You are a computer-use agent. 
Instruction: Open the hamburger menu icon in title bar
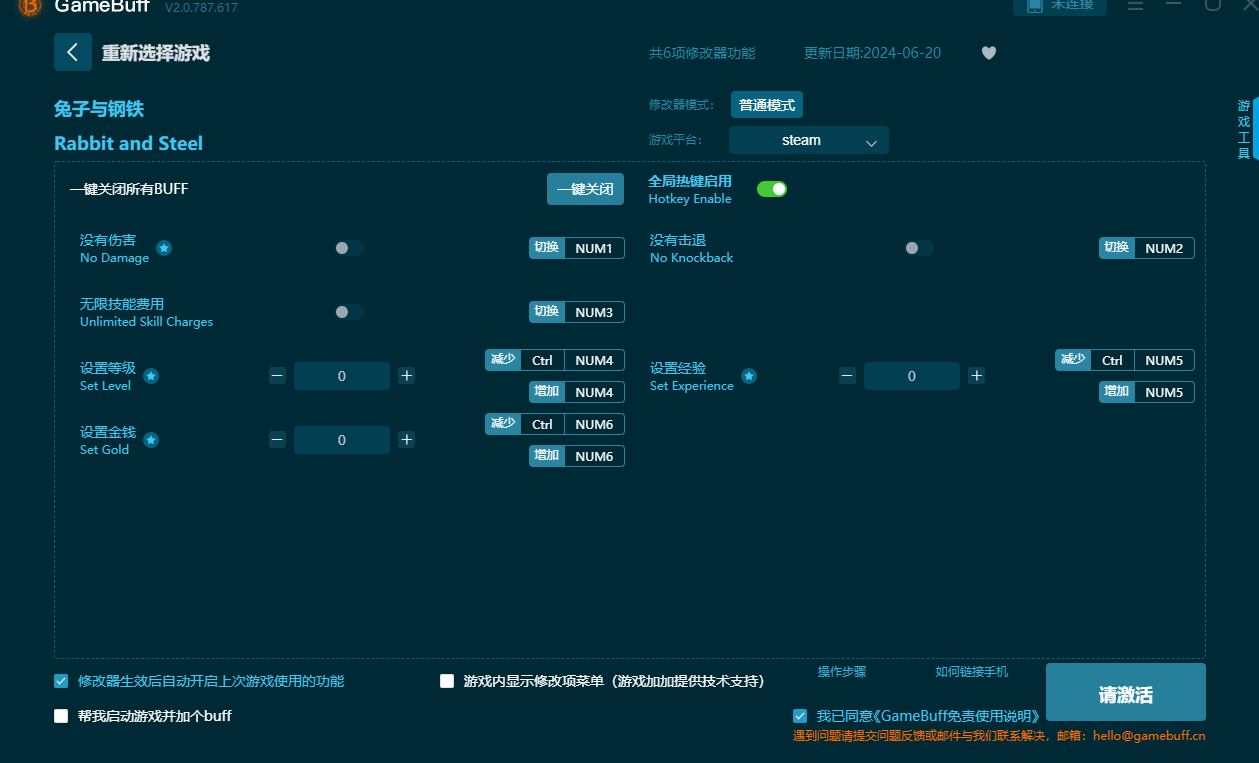coord(1135,5)
